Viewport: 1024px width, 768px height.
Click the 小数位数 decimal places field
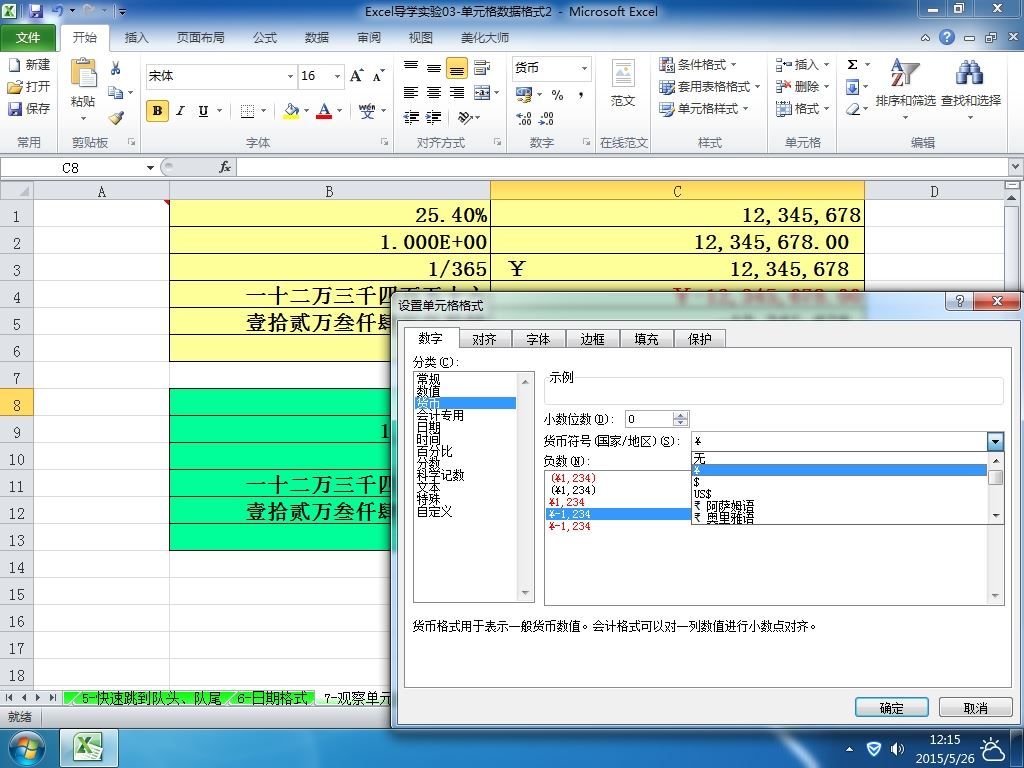pyautogui.click(x=648, y=419)
